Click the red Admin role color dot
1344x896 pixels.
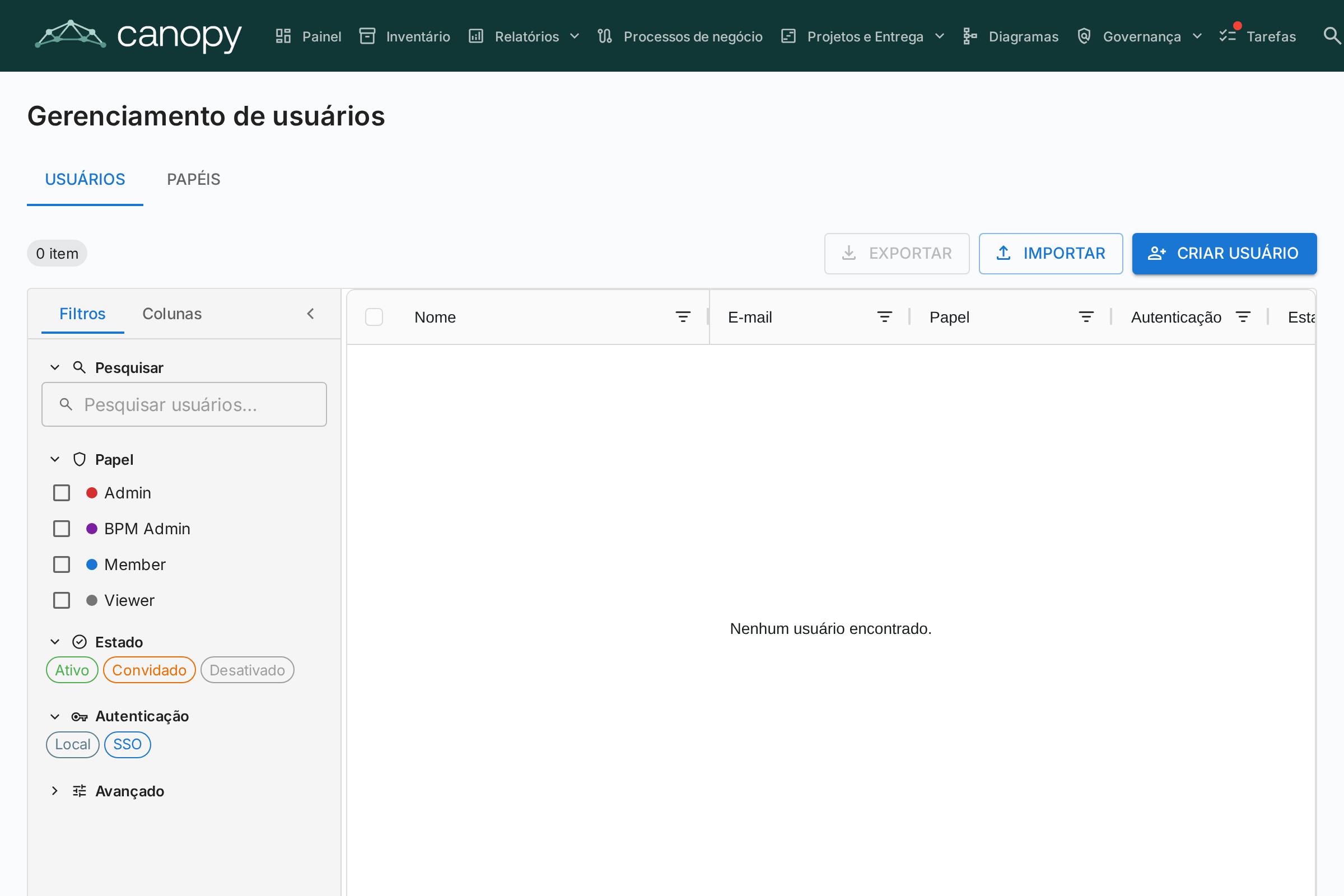point(91,493)
